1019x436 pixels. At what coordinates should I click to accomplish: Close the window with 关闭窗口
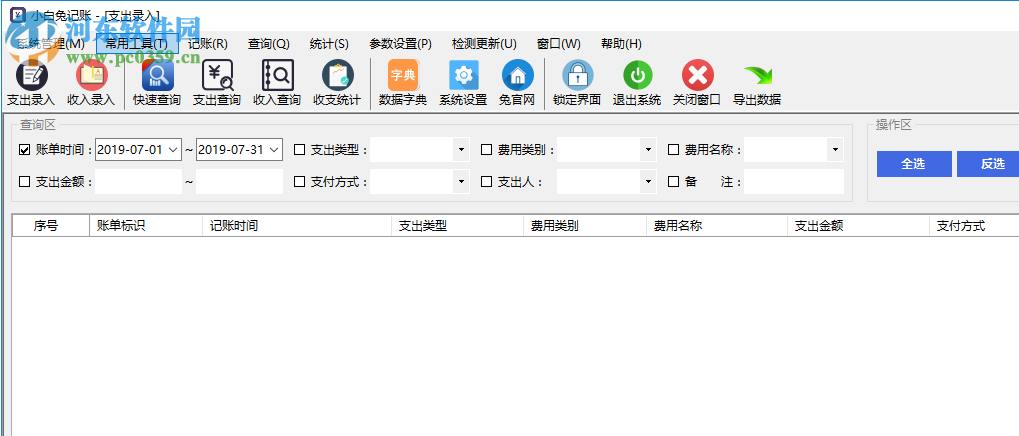[697, 83]
